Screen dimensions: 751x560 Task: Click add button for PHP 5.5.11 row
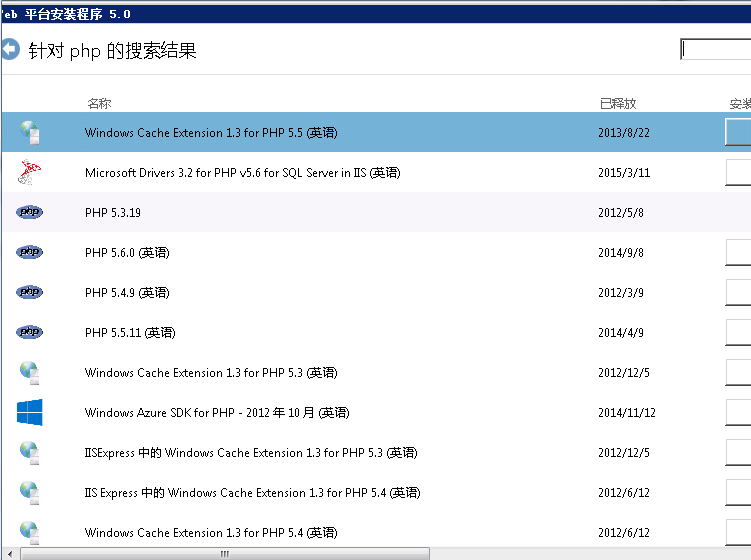pos(738,332)
